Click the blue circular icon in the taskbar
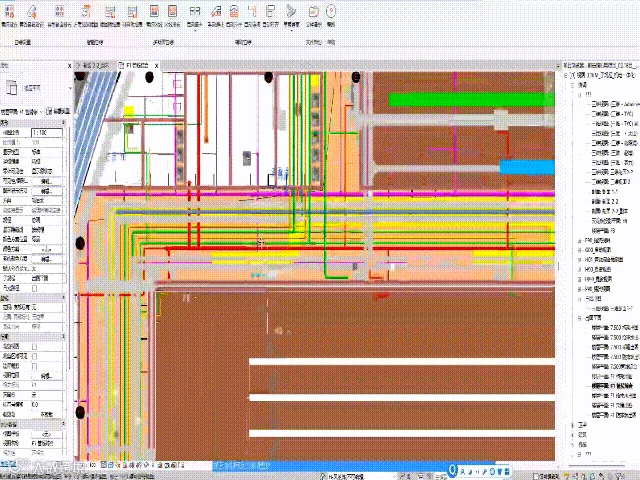 (x=452, y=468)
